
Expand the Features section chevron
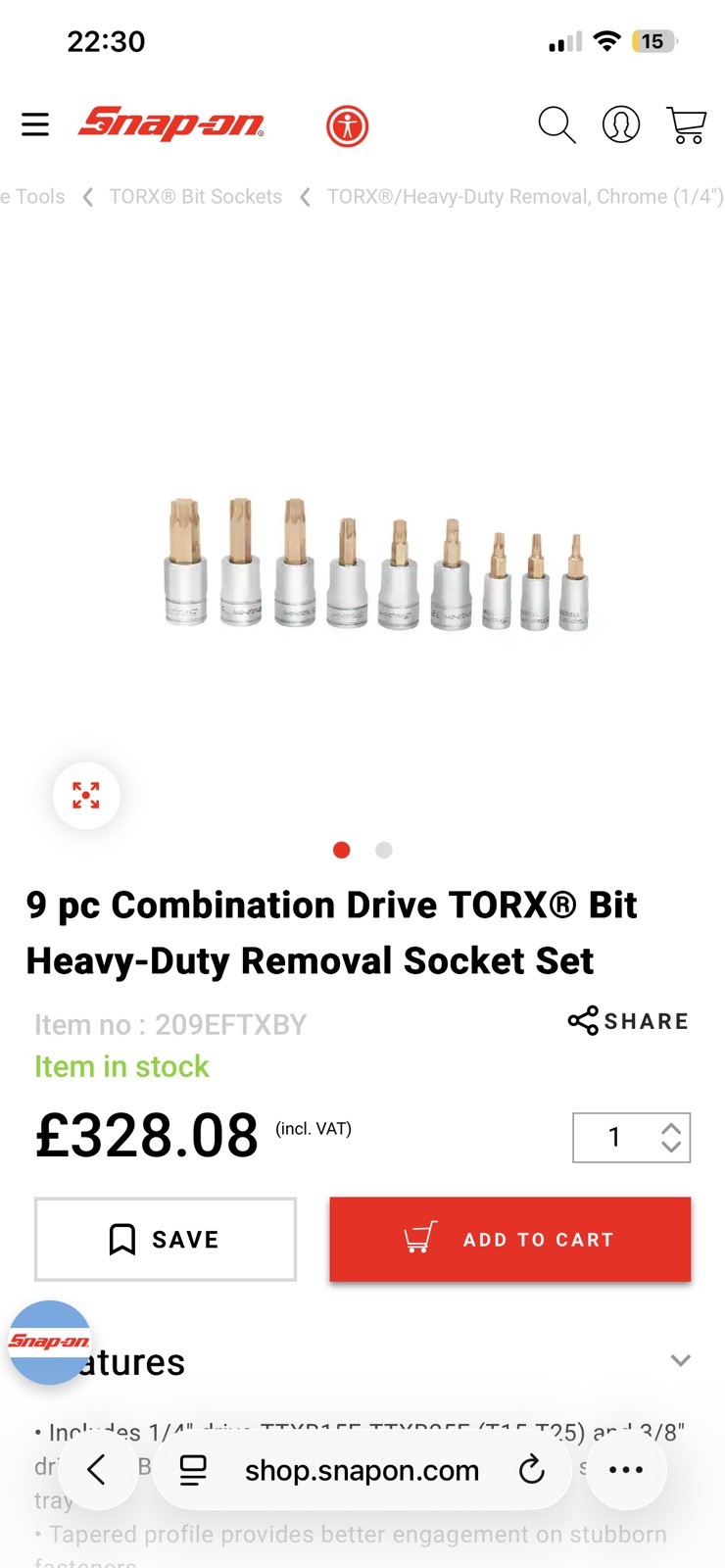pyautogui.click(x=680, y=1360)
